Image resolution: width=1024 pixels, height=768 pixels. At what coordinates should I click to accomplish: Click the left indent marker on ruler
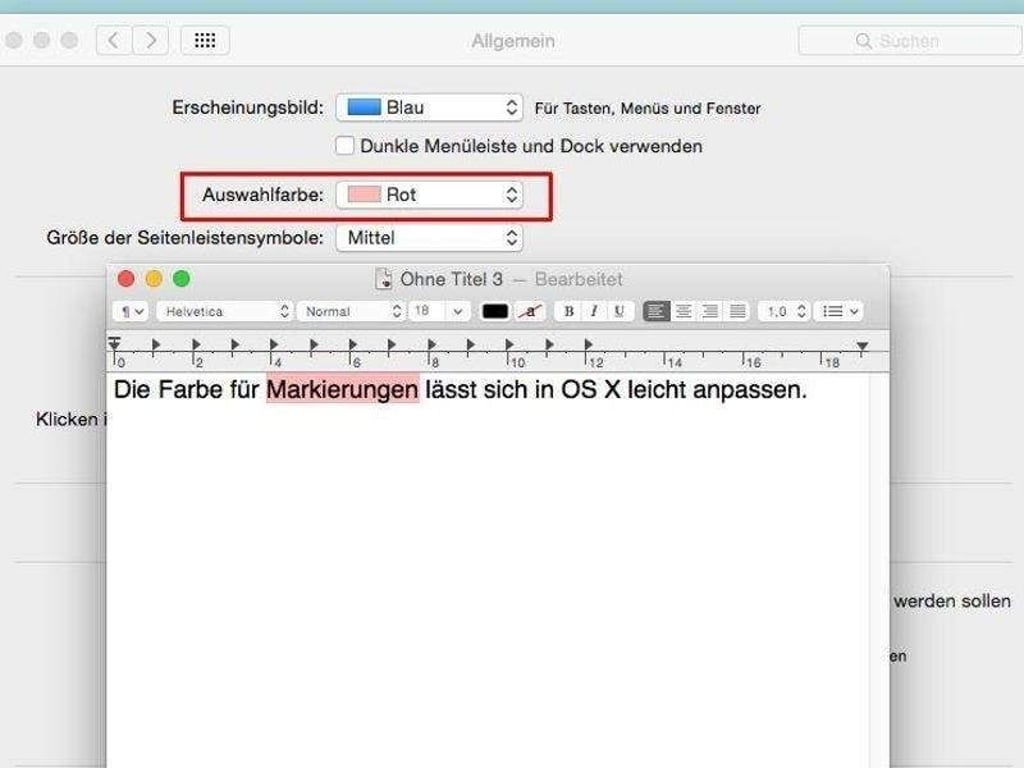point(114,344)
